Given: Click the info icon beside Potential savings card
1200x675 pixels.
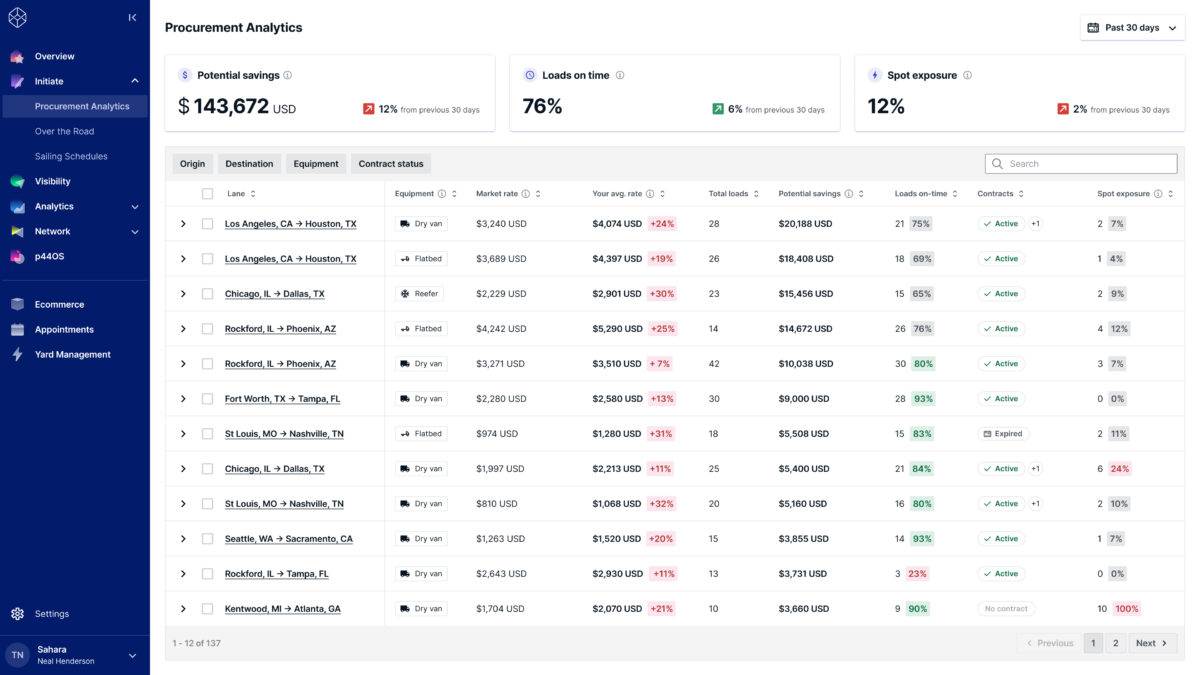Looking at the screenshot, I should click(x=288, y=75).
